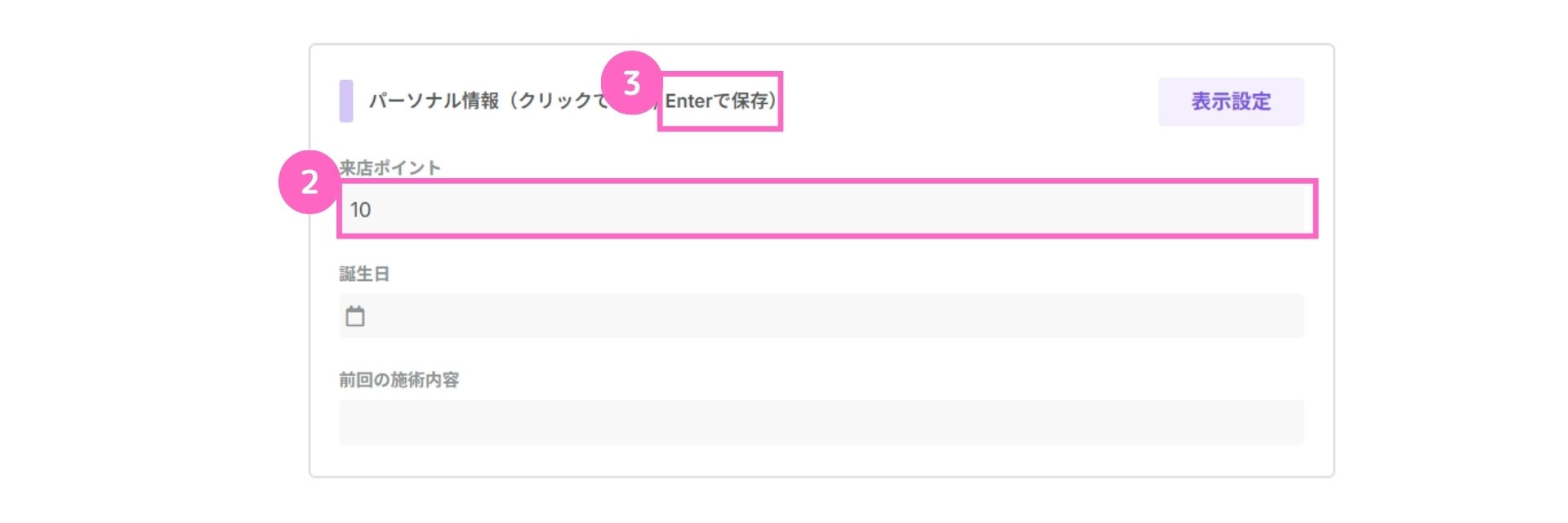The height and width of the screenshot is (523, 1568).
Task: Click the highlighted Enterで保存 text
Action: pos(720,101)
